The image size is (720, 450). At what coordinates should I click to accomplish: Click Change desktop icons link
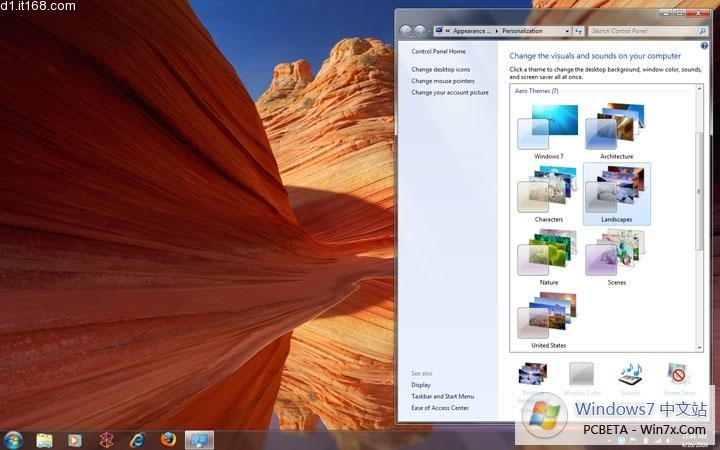[x=440, y=69]
